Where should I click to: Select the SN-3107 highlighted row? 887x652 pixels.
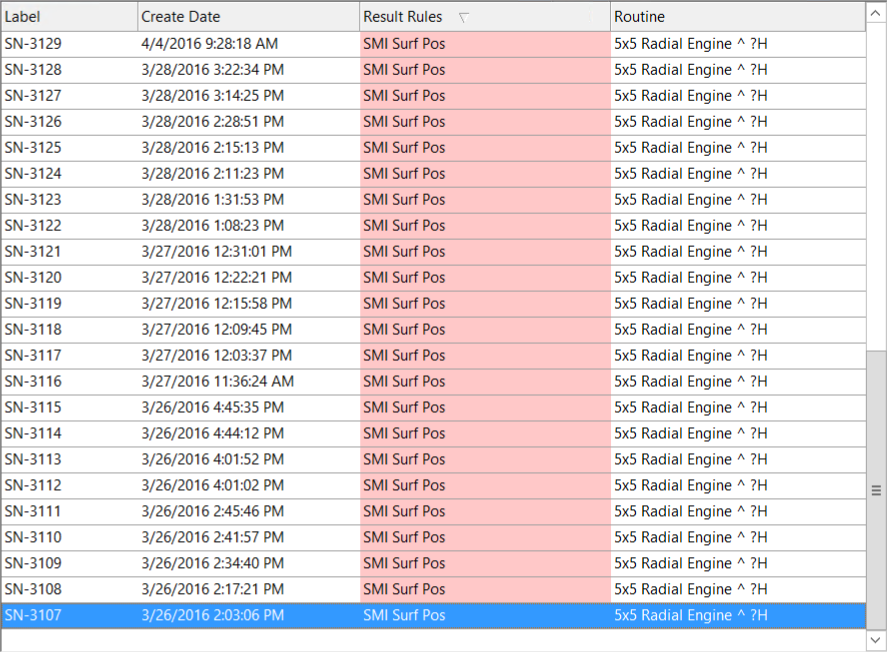(33, 616)
